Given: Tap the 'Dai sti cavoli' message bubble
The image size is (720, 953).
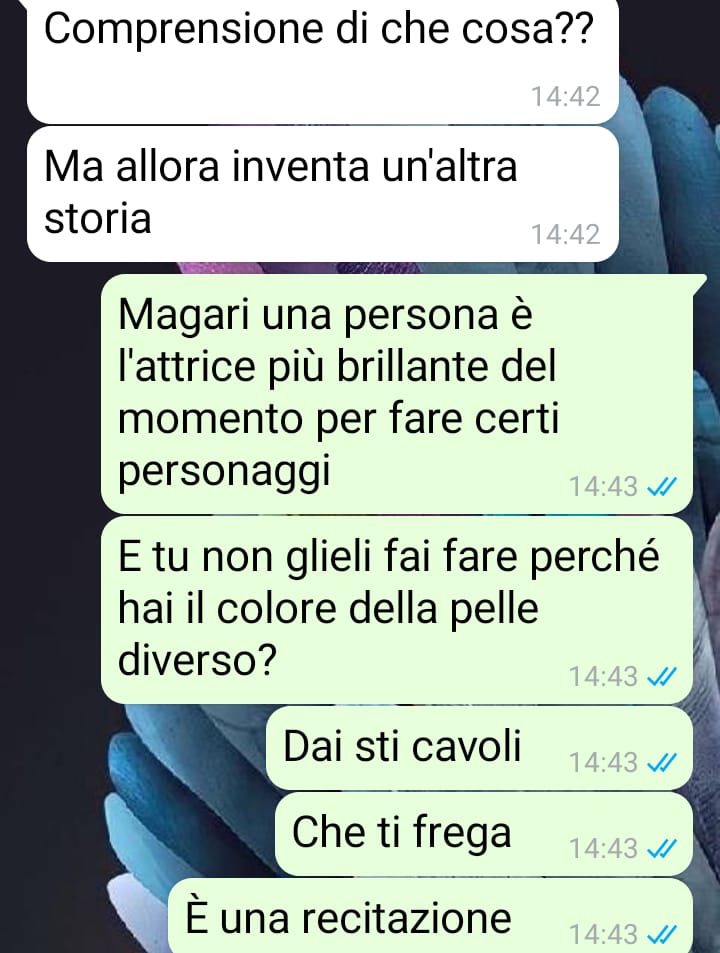Looking at the screenshot, I should (479, 748).
